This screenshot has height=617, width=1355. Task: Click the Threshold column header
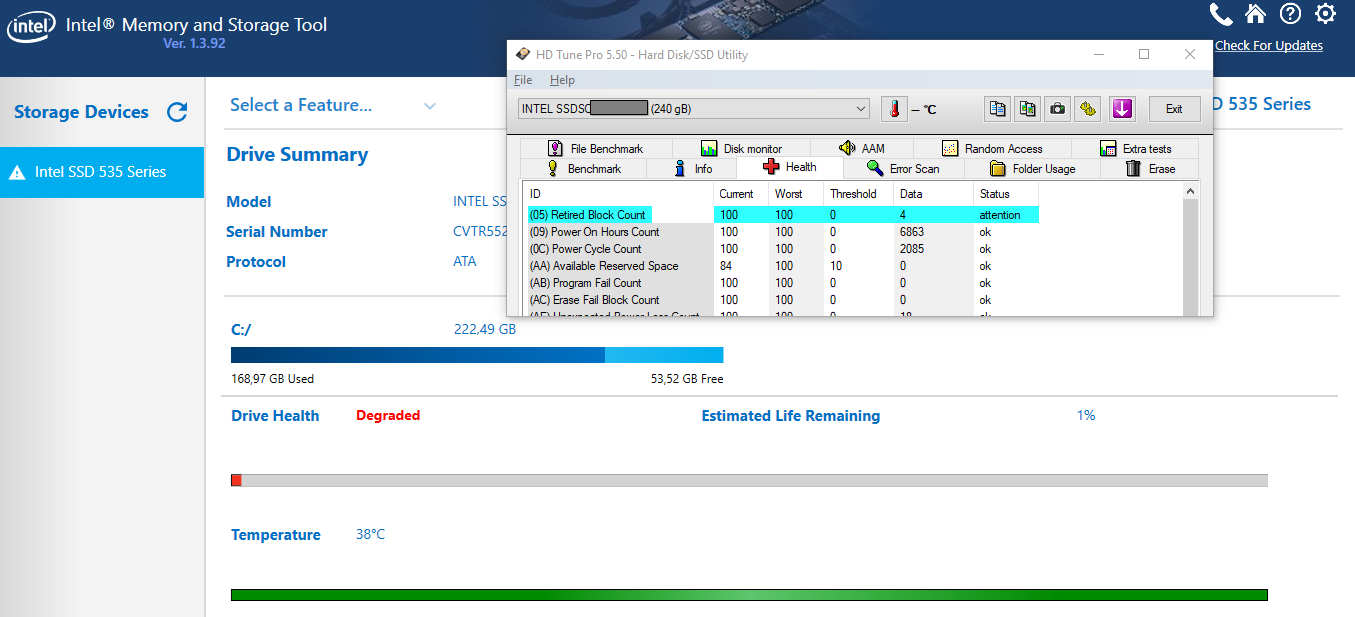pyautogui.click(x=858, y=194)
